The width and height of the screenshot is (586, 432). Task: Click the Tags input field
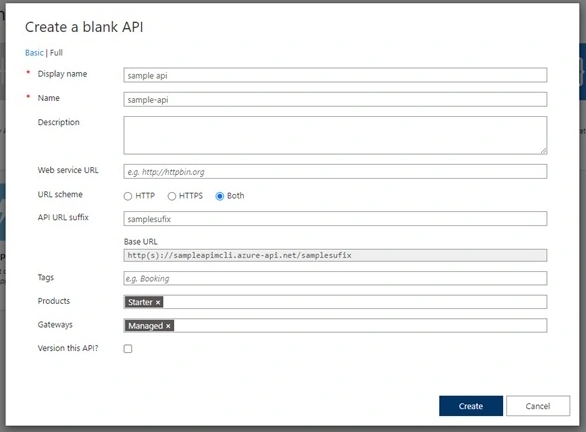coord(335,278)
